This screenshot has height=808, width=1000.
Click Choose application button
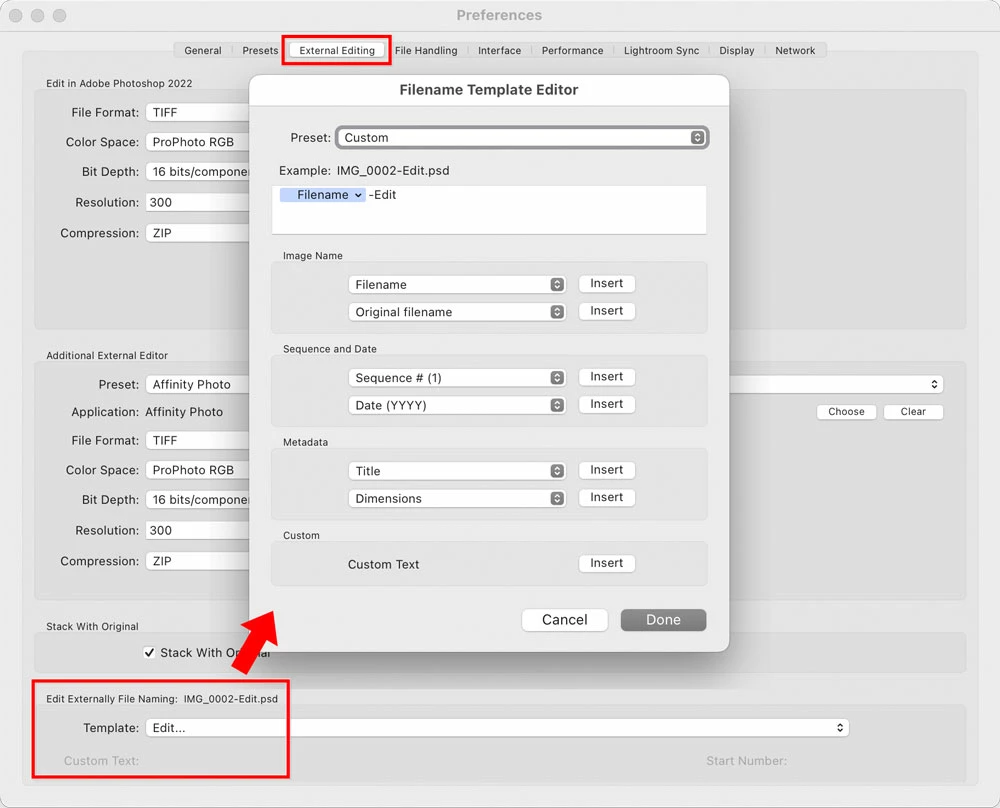click(846, 411)
